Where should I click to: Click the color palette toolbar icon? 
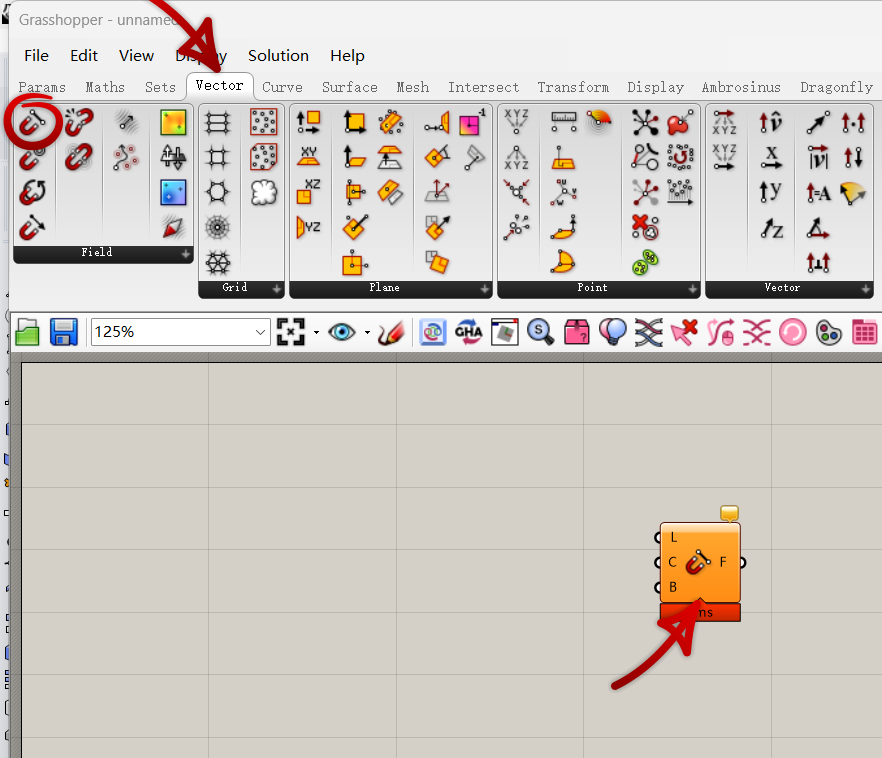click(x=829, y=332)
